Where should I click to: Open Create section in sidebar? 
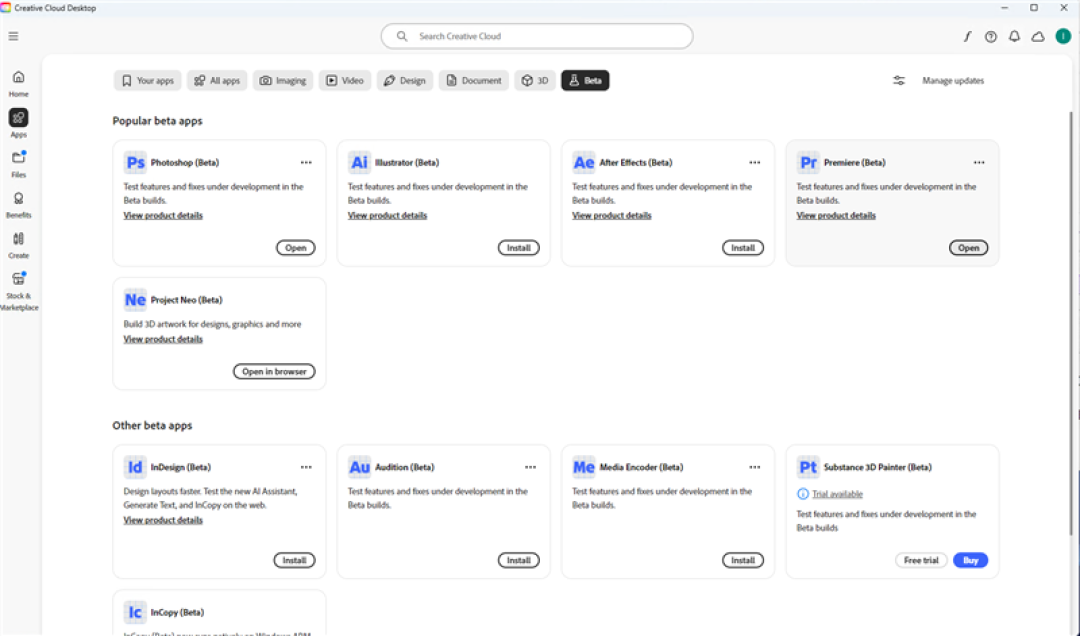[x=19, y=245]
